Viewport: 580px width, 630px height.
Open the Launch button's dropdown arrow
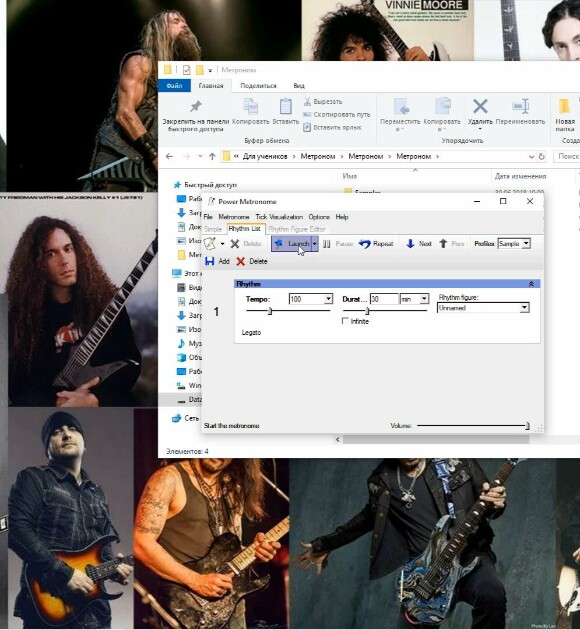[x=315, y=244]
